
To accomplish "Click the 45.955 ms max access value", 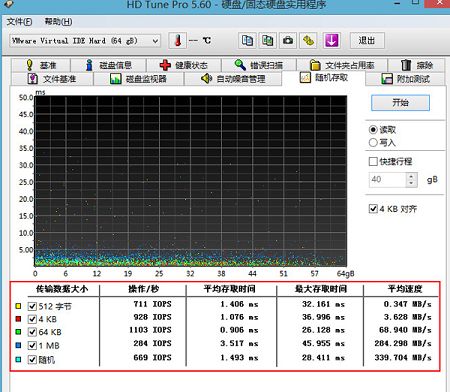I will click(x=323, y=343).
